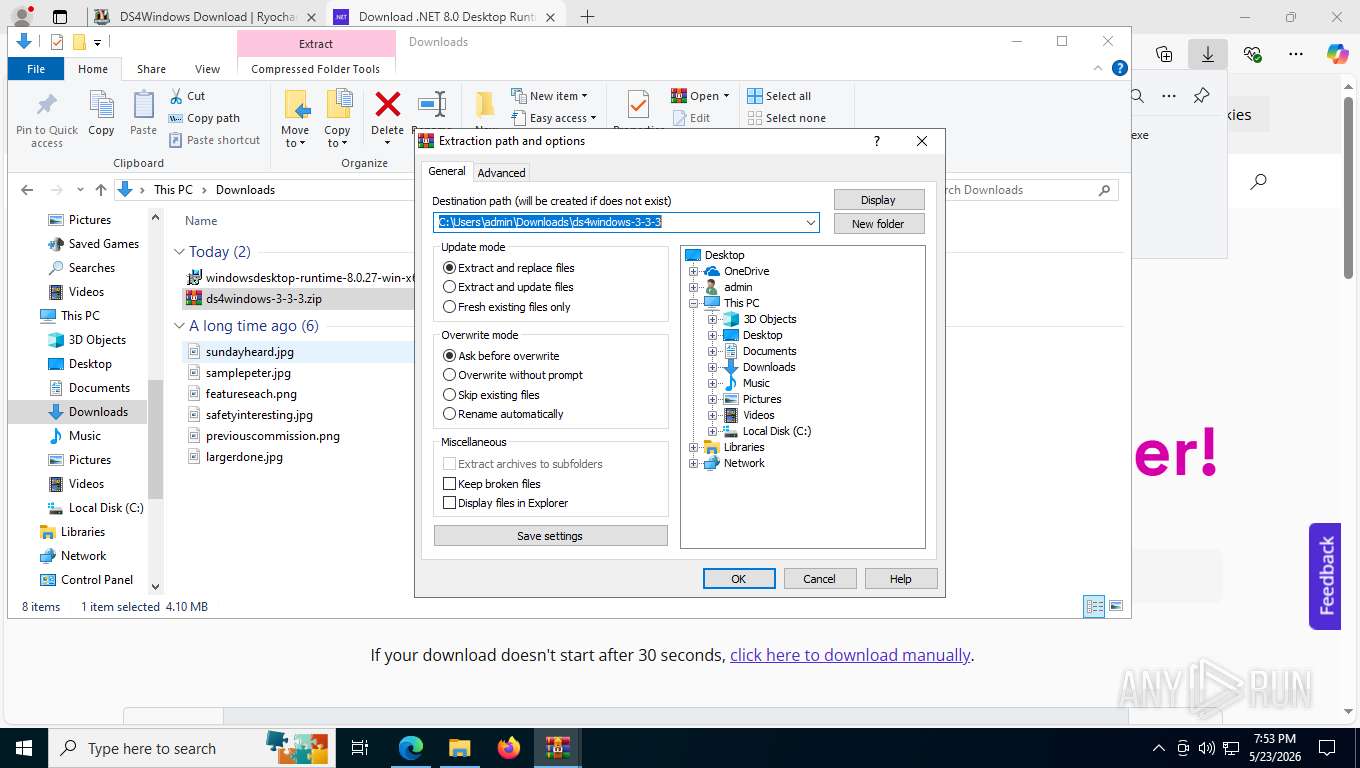The height and width of the screenshot is (768, 1360).
Task: Open Explorer help question mark icon
Action: (1121, 69)
